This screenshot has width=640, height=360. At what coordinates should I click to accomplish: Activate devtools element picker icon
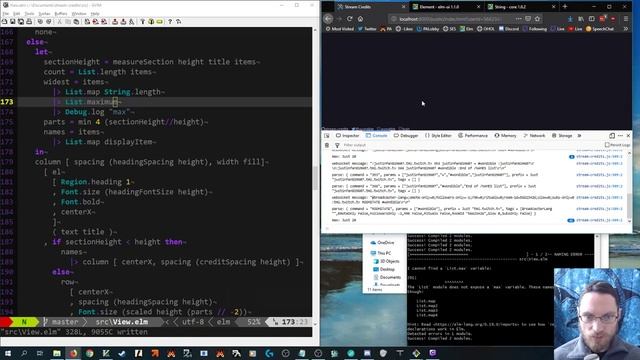[327, 136]
